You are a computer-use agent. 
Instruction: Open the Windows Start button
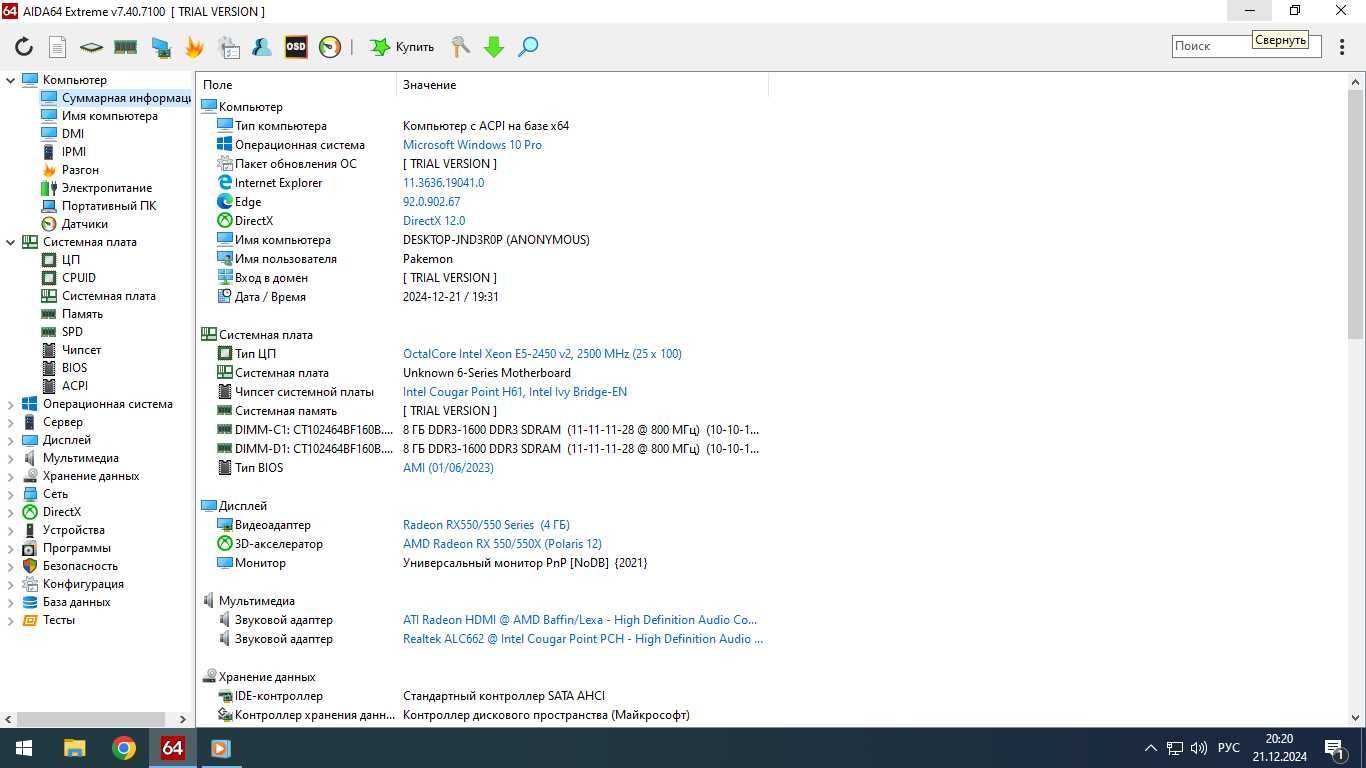[24, 748]
